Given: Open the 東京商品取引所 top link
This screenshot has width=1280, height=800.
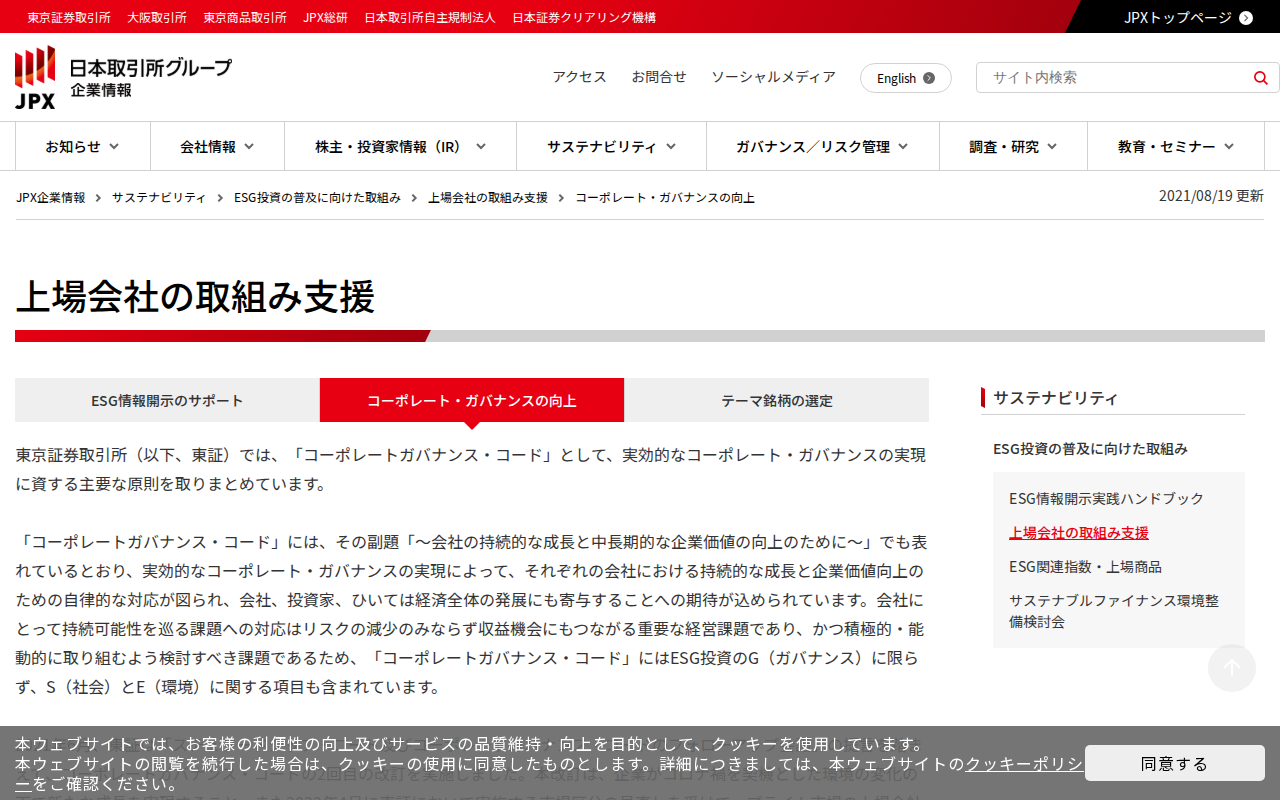Looking at the screenshot, I should [245, 17].
